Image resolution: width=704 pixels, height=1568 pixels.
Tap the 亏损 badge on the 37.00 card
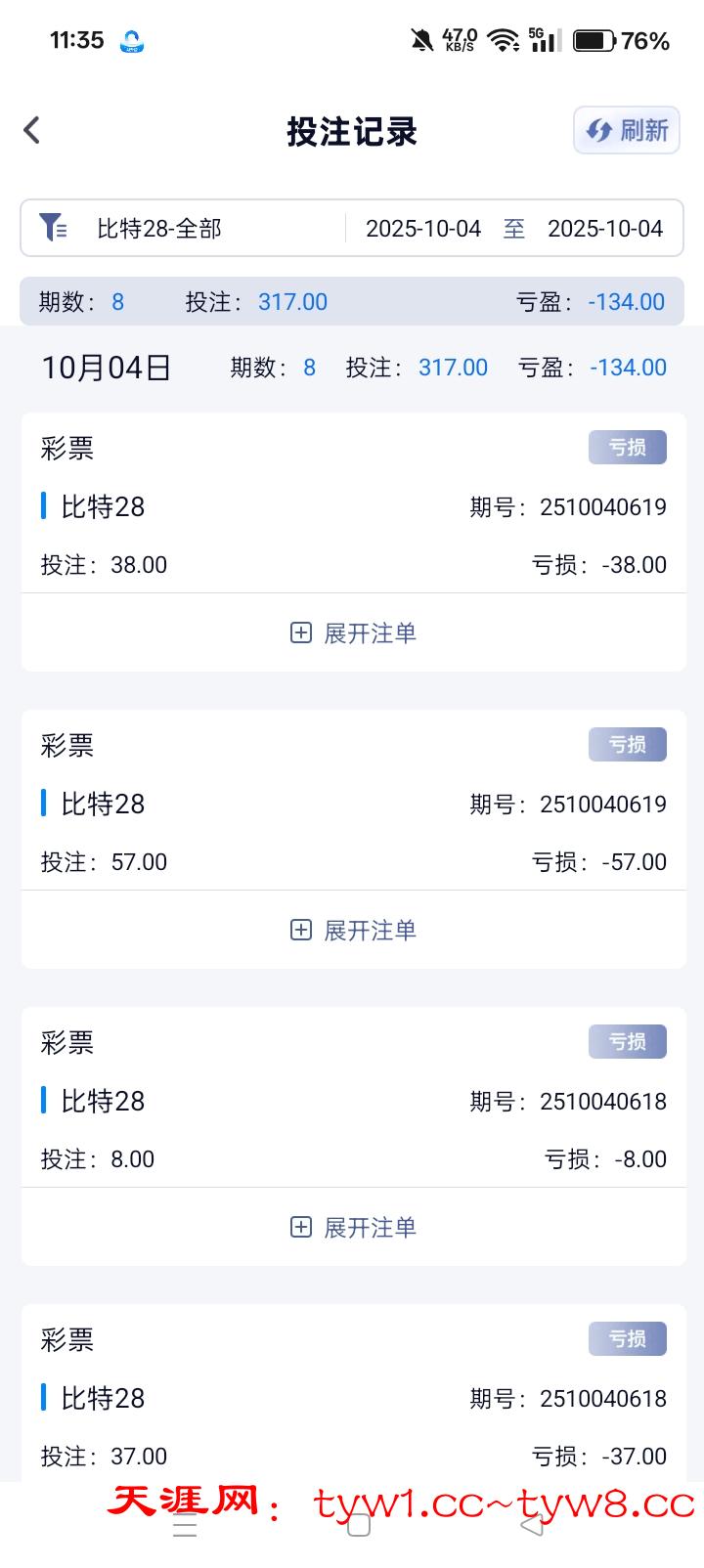627,1339
